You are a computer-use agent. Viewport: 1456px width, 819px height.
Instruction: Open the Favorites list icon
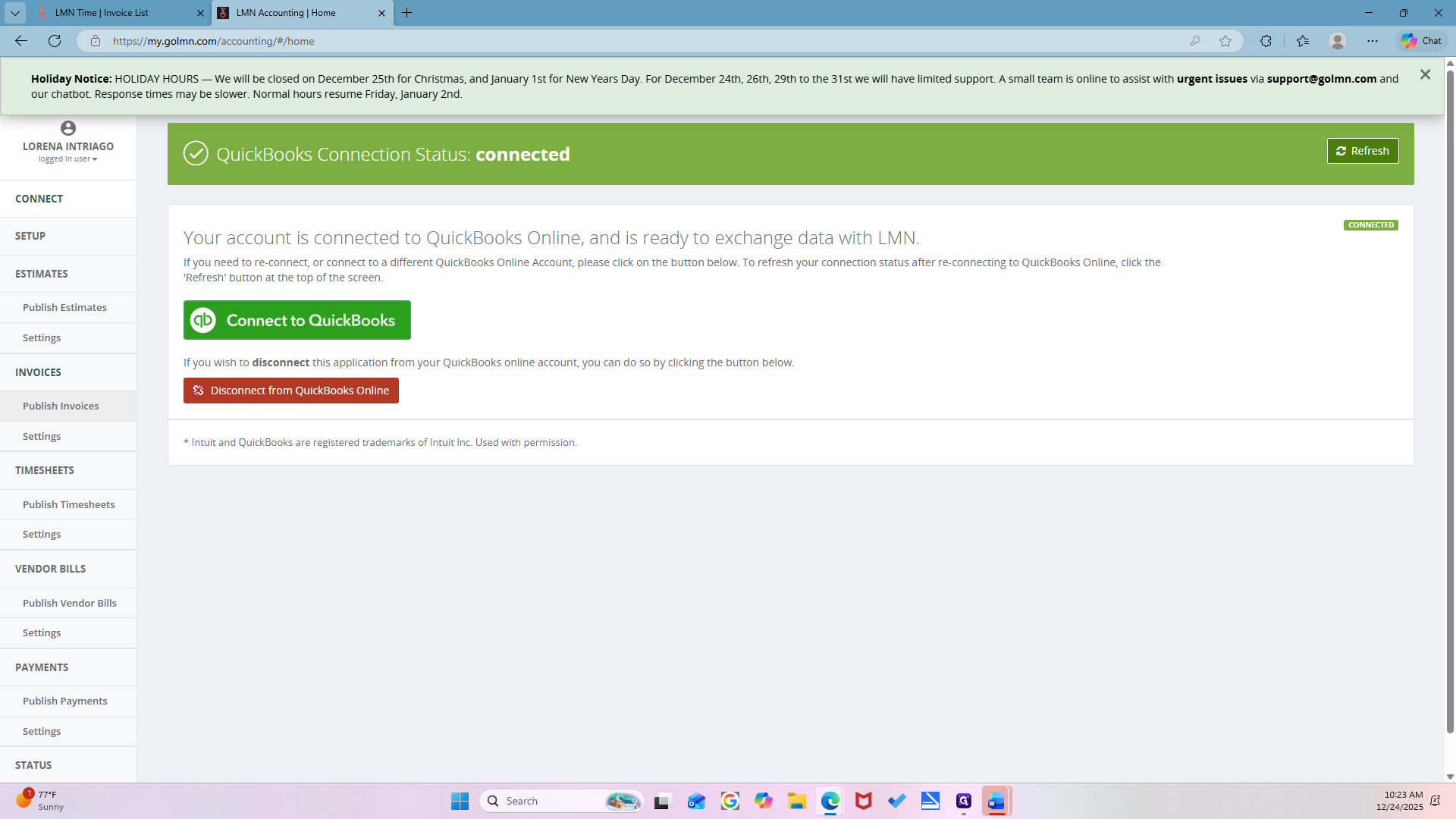tap(1303, 41)
